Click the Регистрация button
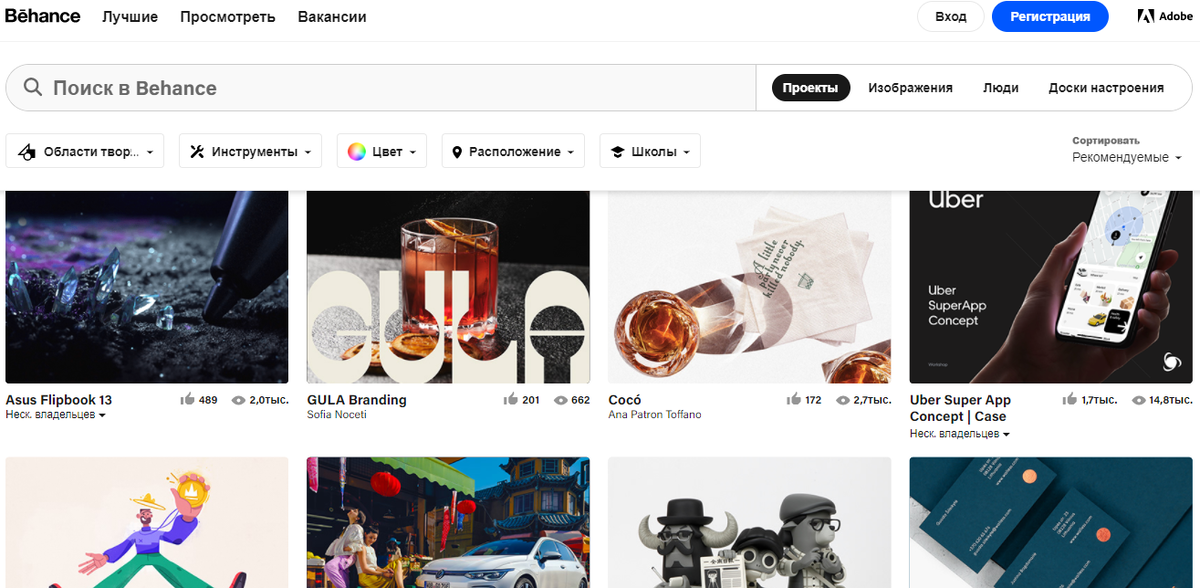The width and height of the screenshot is (1200, 588). [x=1050, y=16]
